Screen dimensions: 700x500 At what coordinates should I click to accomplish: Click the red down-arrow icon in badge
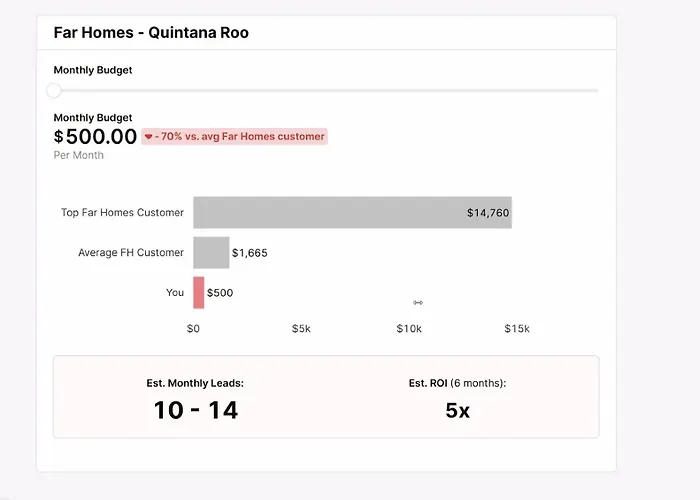pyautogui.click(x=149, y=137)
